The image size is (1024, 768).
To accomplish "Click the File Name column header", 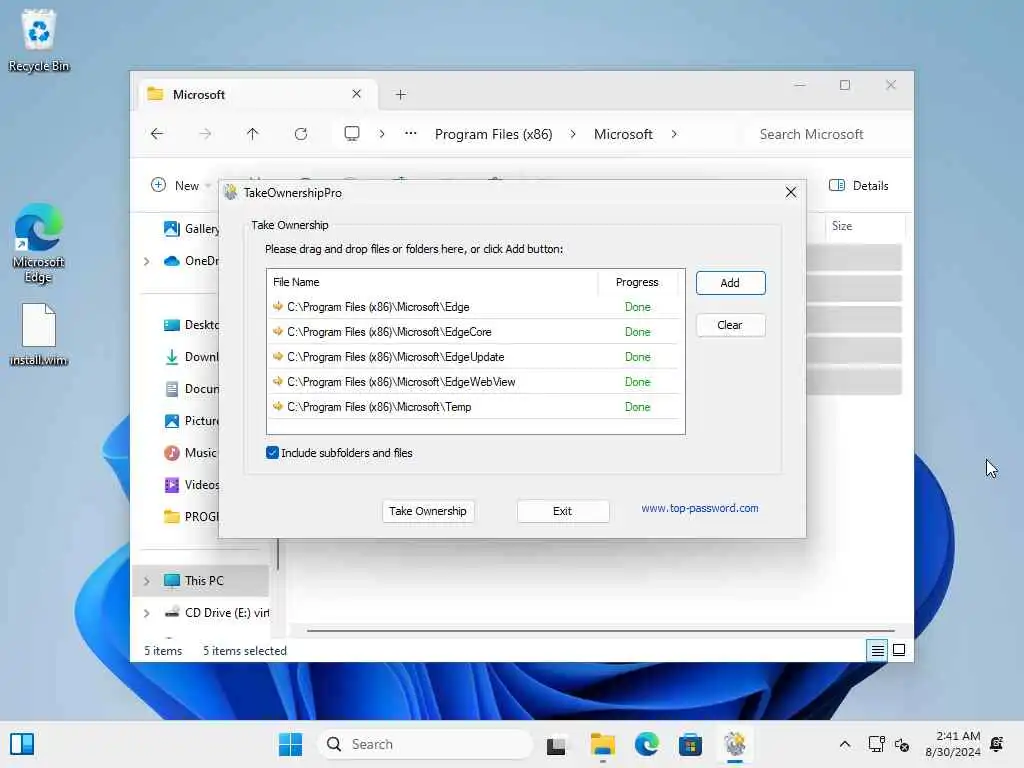I will pyautogui.click(x=432, y=282).
